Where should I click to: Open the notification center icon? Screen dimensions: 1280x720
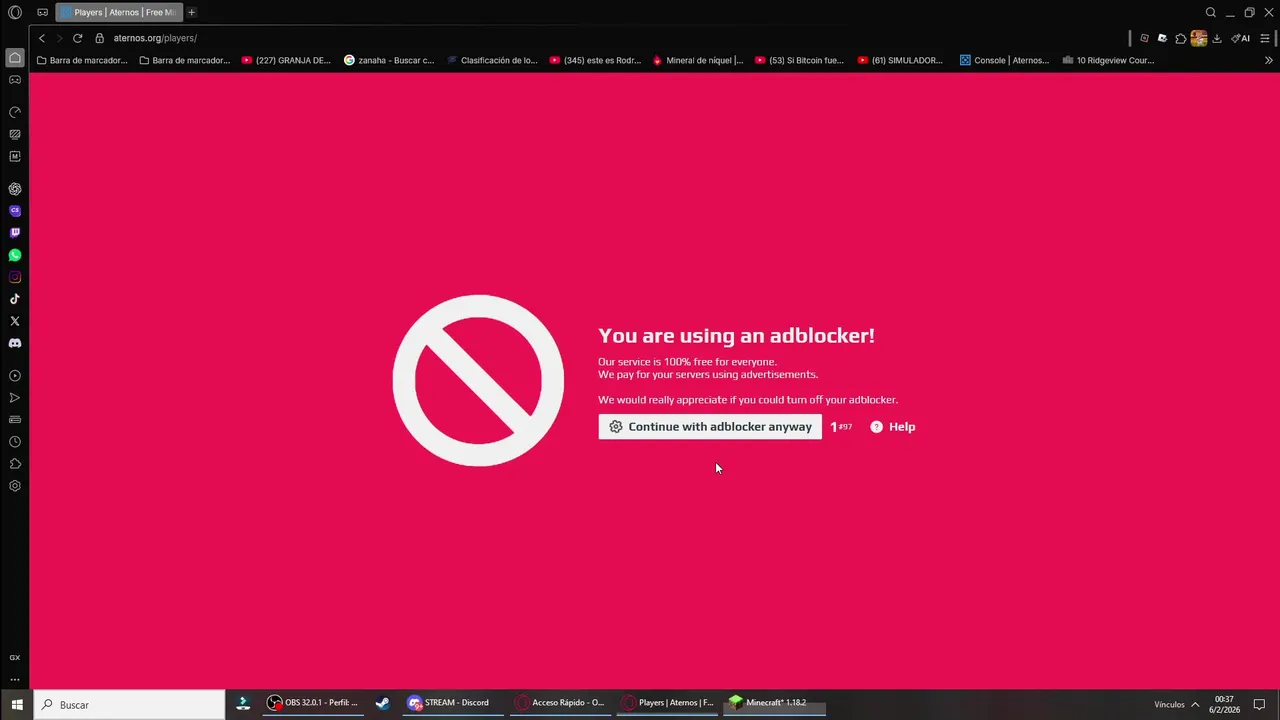pyautogui.click(x=1260, y=705)
